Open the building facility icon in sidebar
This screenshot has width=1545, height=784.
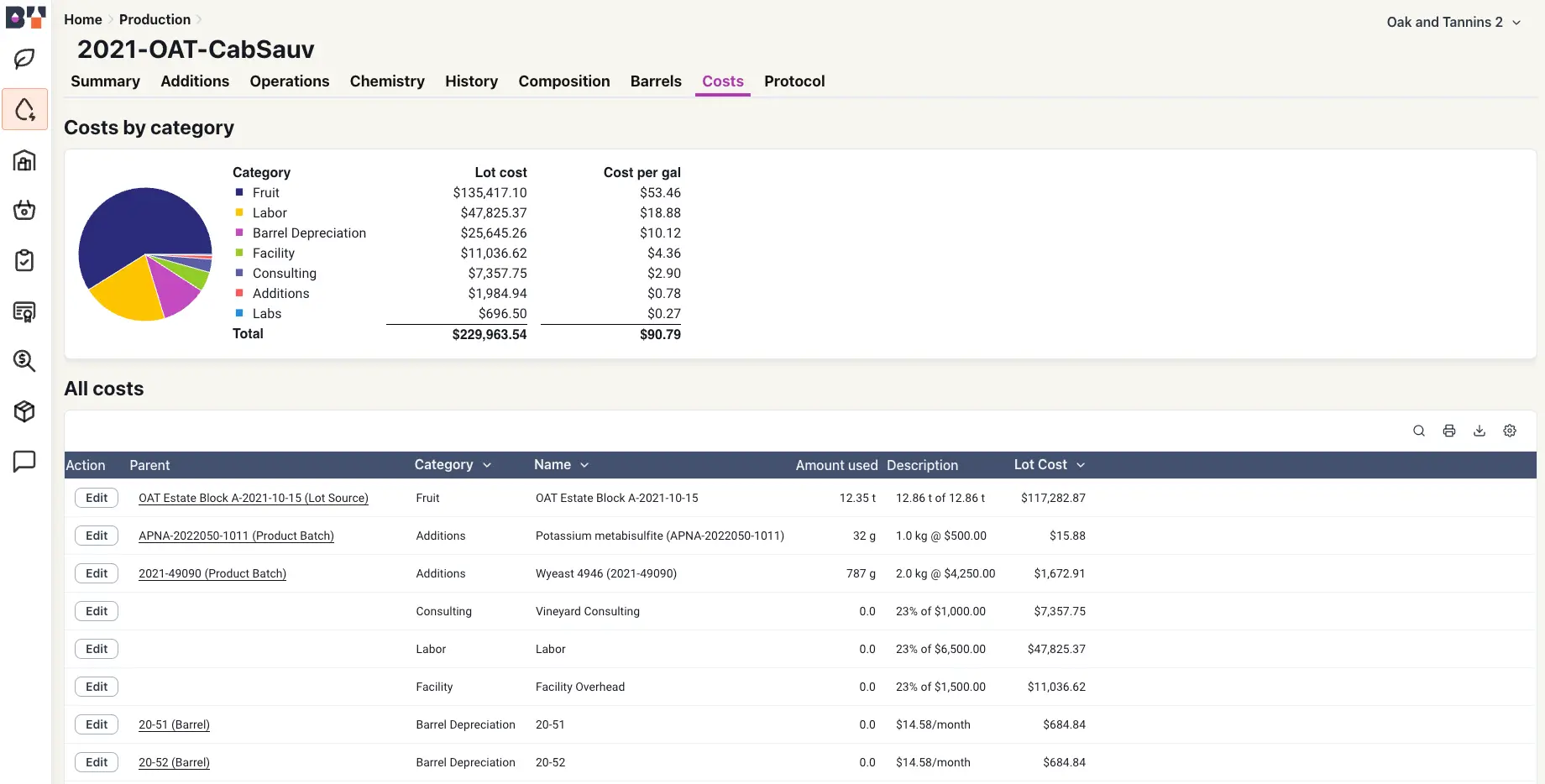click(x=24, y=160)
